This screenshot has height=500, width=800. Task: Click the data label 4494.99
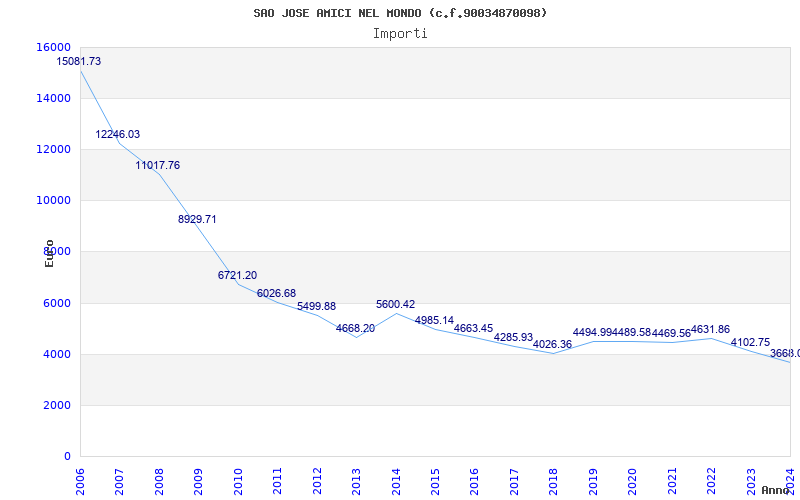(592, 333)
